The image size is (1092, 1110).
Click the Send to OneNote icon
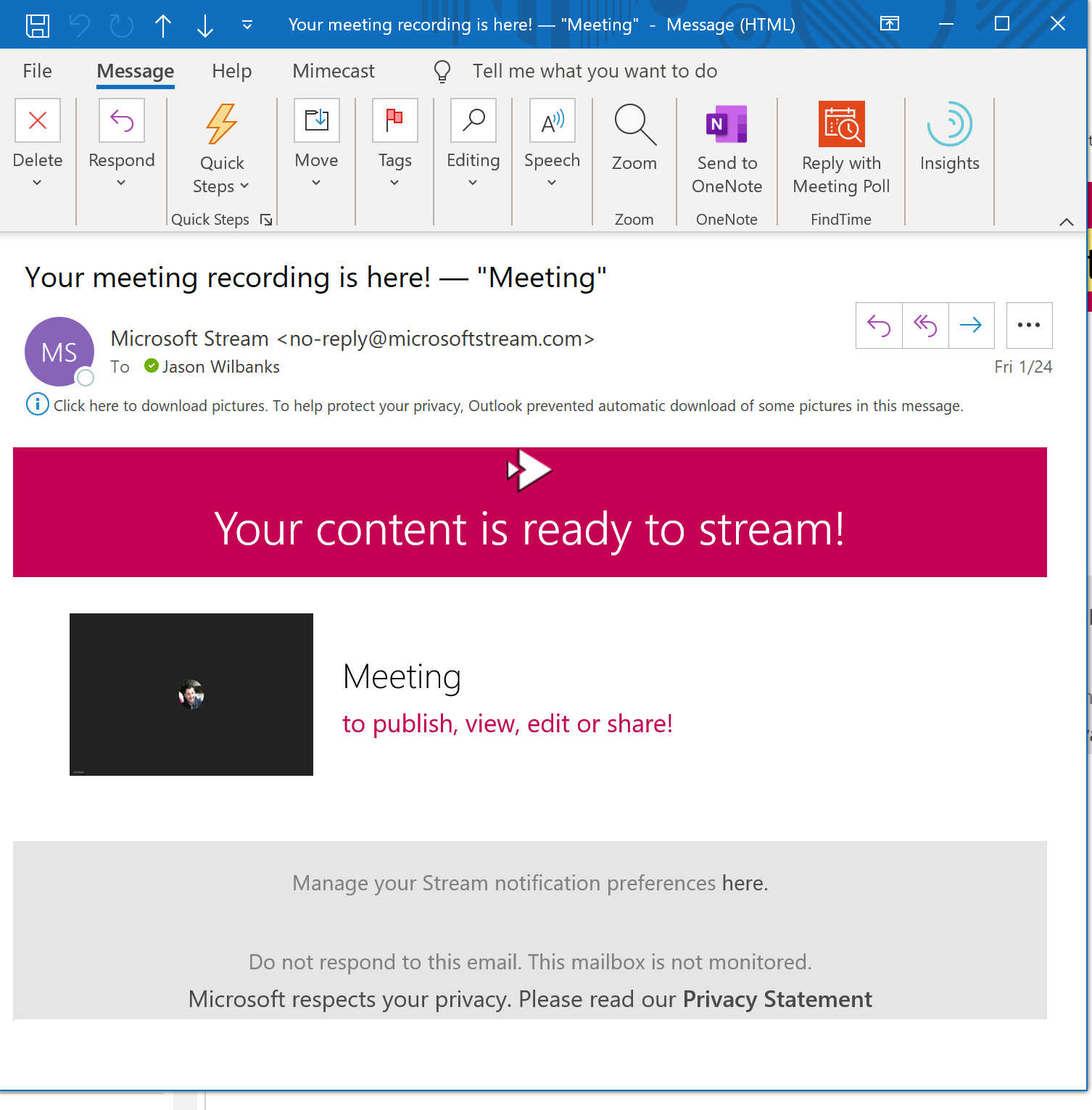727,124
